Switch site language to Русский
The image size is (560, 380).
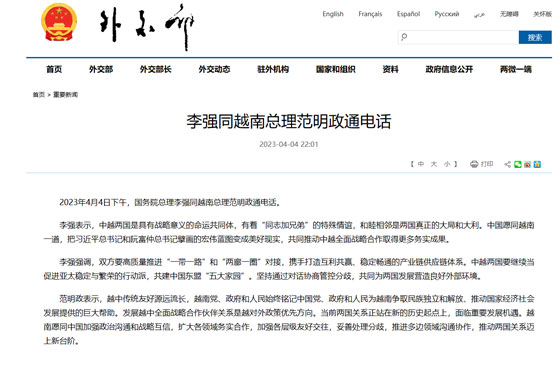pos(447,14)
